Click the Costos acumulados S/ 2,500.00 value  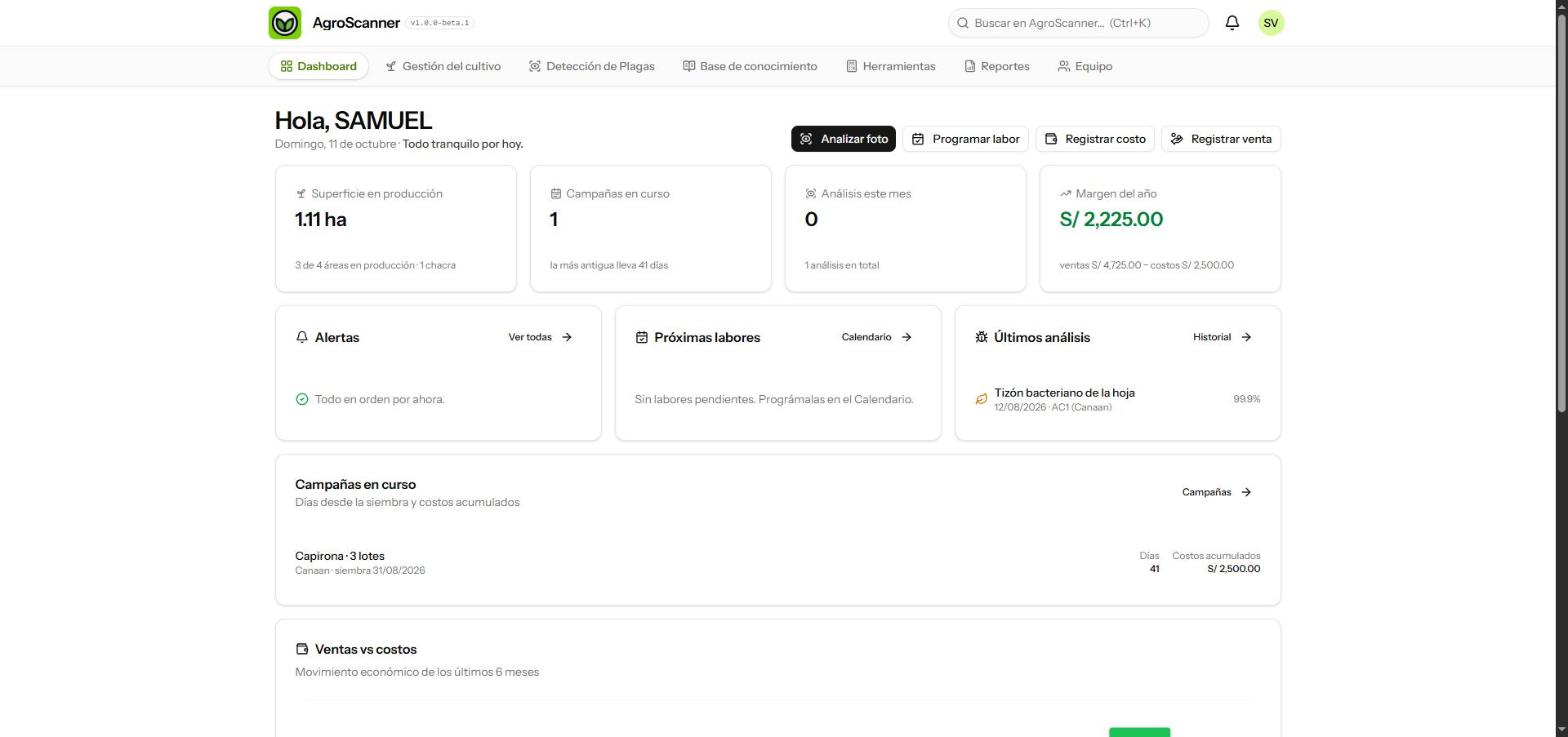point(1233,569)
